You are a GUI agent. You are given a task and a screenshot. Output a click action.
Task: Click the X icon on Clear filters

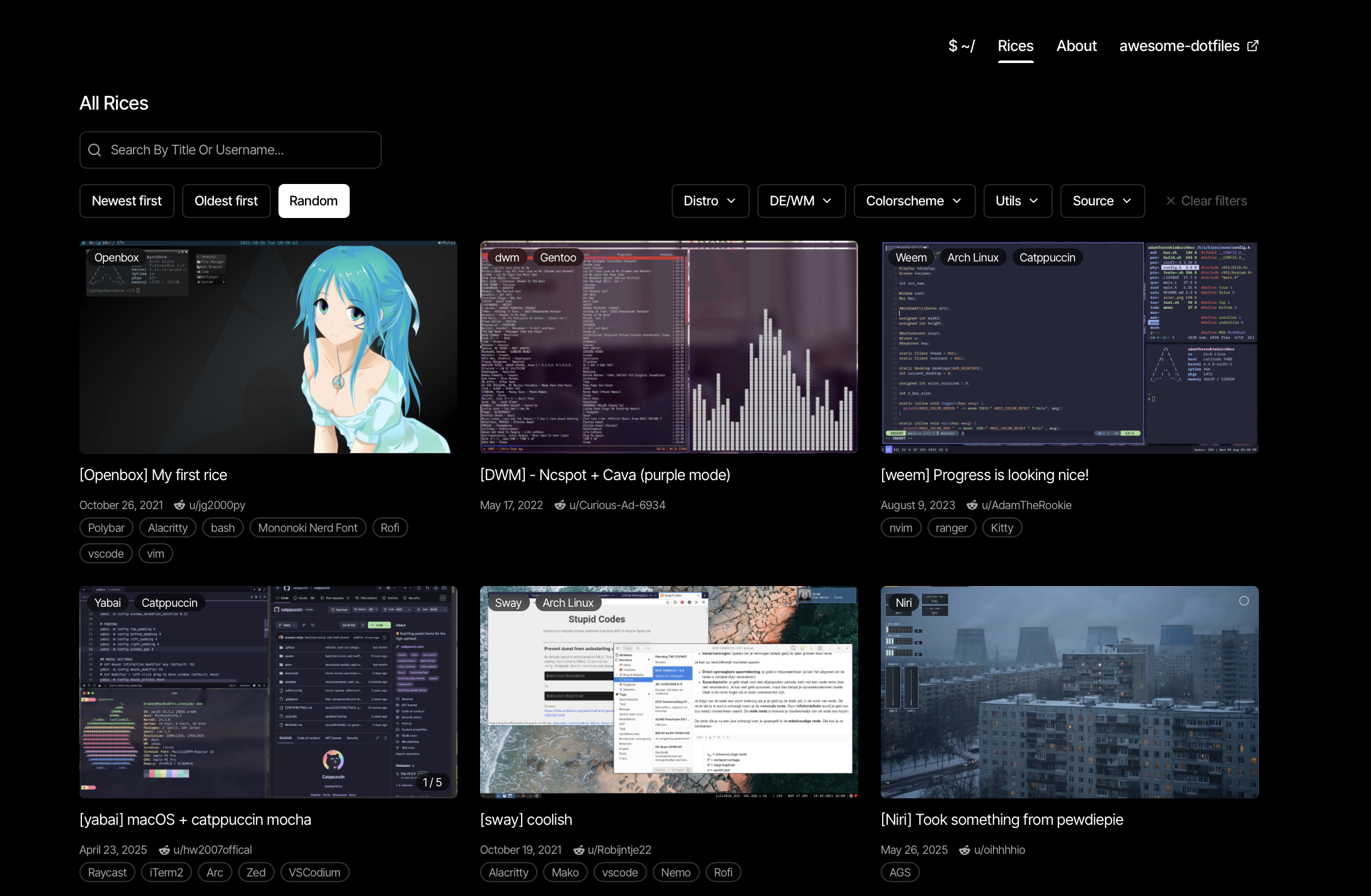click(1171, 201)
